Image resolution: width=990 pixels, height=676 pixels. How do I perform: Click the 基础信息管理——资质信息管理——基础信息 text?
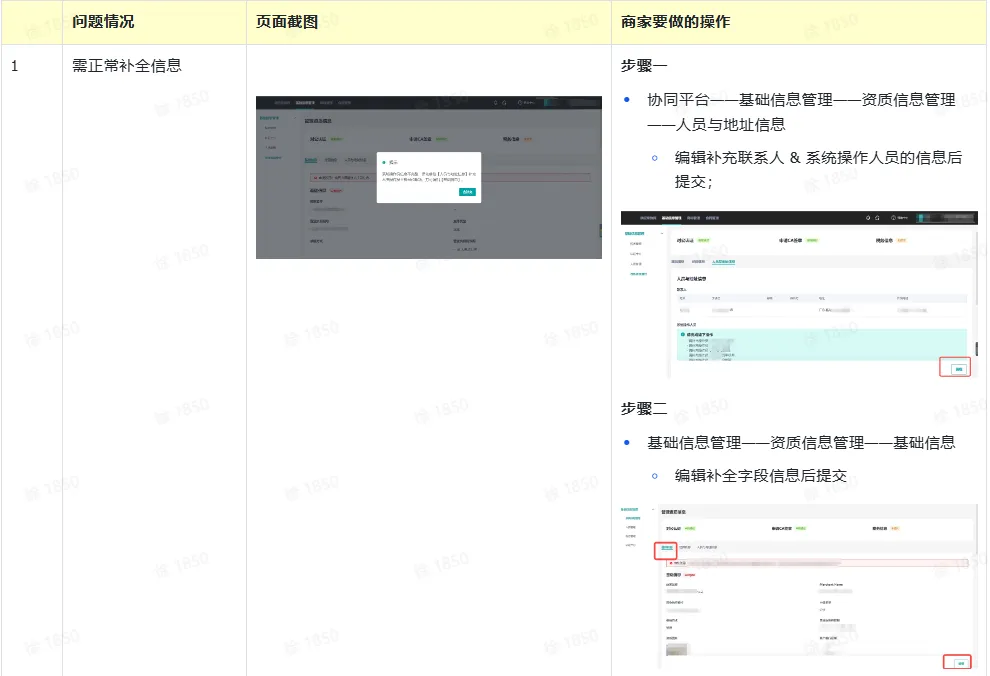pyautogui.click(x=801, y=442)
